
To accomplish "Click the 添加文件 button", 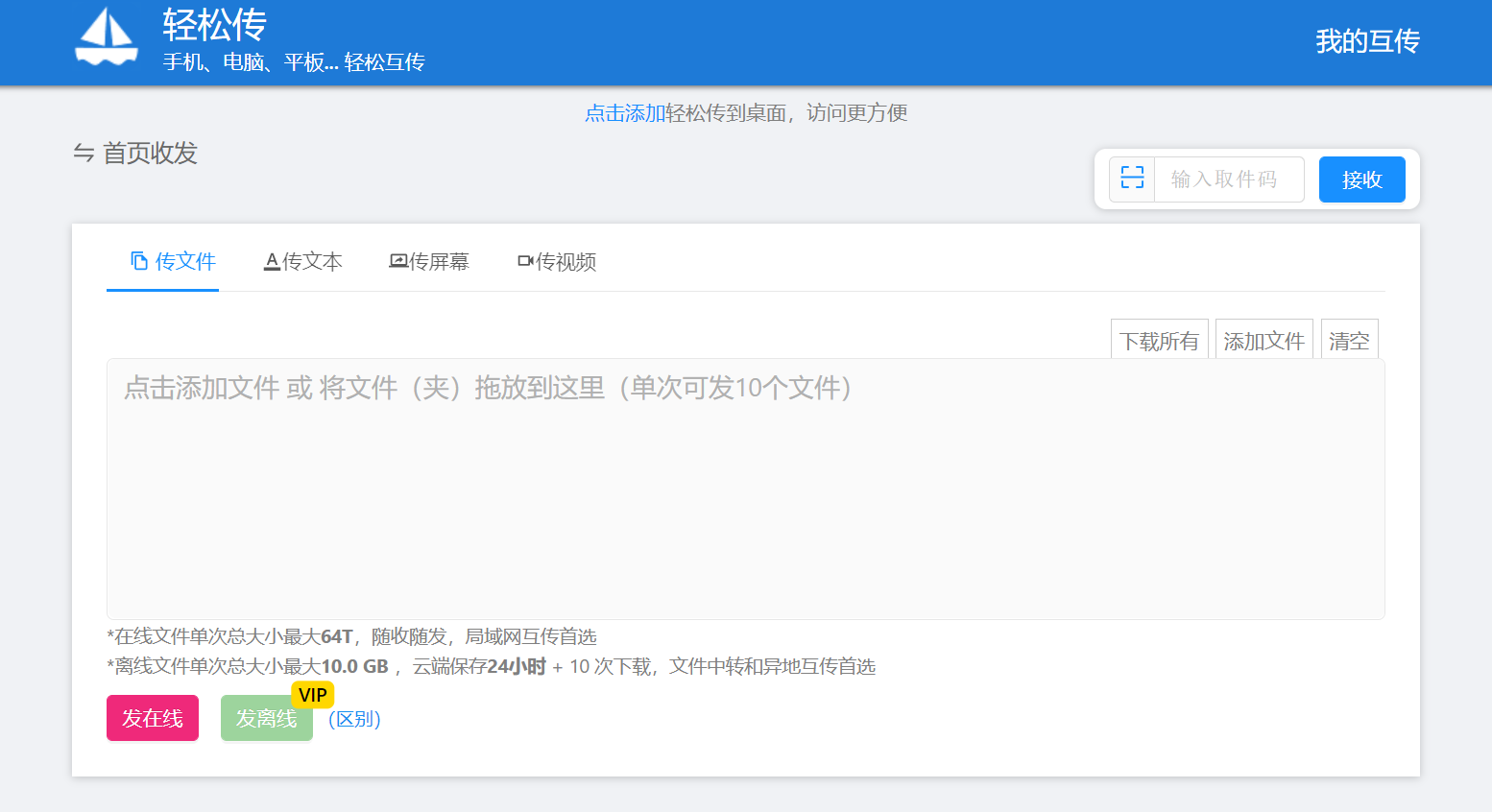I will [1263, 341].
